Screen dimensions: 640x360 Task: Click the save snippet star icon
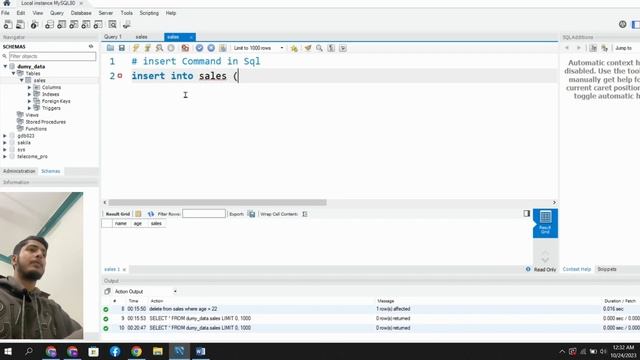pyautogui.click(x=294, y=48)
